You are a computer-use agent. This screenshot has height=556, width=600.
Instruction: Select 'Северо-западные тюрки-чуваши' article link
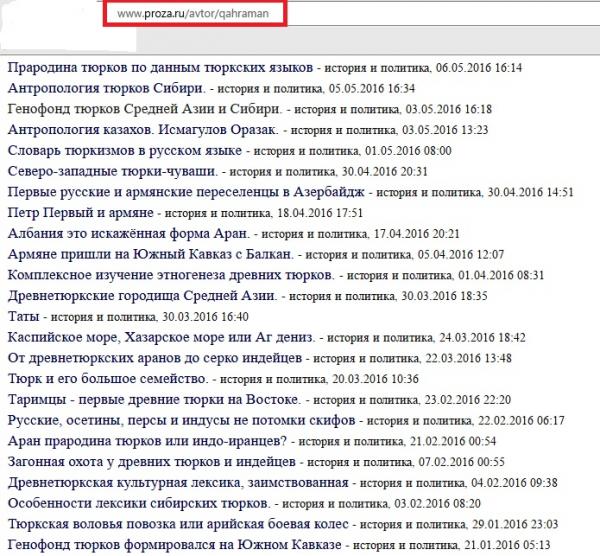pyautogui.click(x=114, y=171)
